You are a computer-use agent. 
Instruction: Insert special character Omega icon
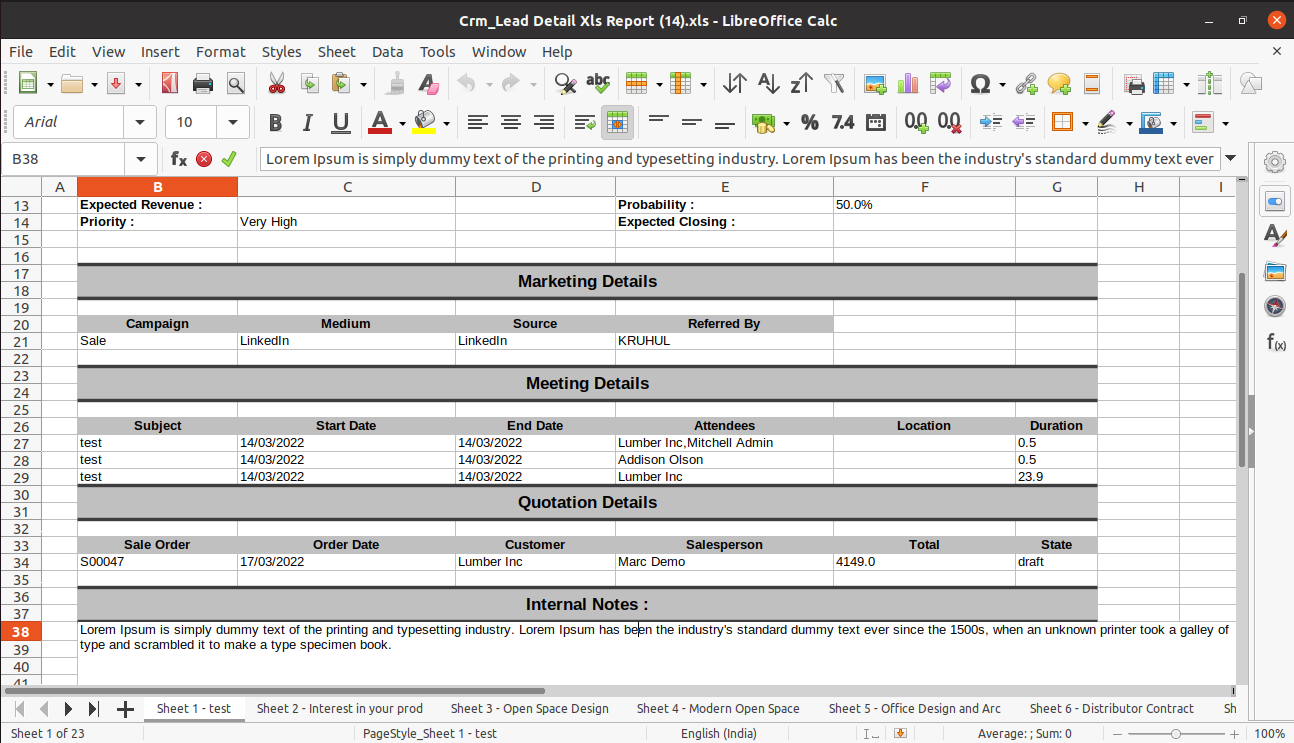(981, 84)
